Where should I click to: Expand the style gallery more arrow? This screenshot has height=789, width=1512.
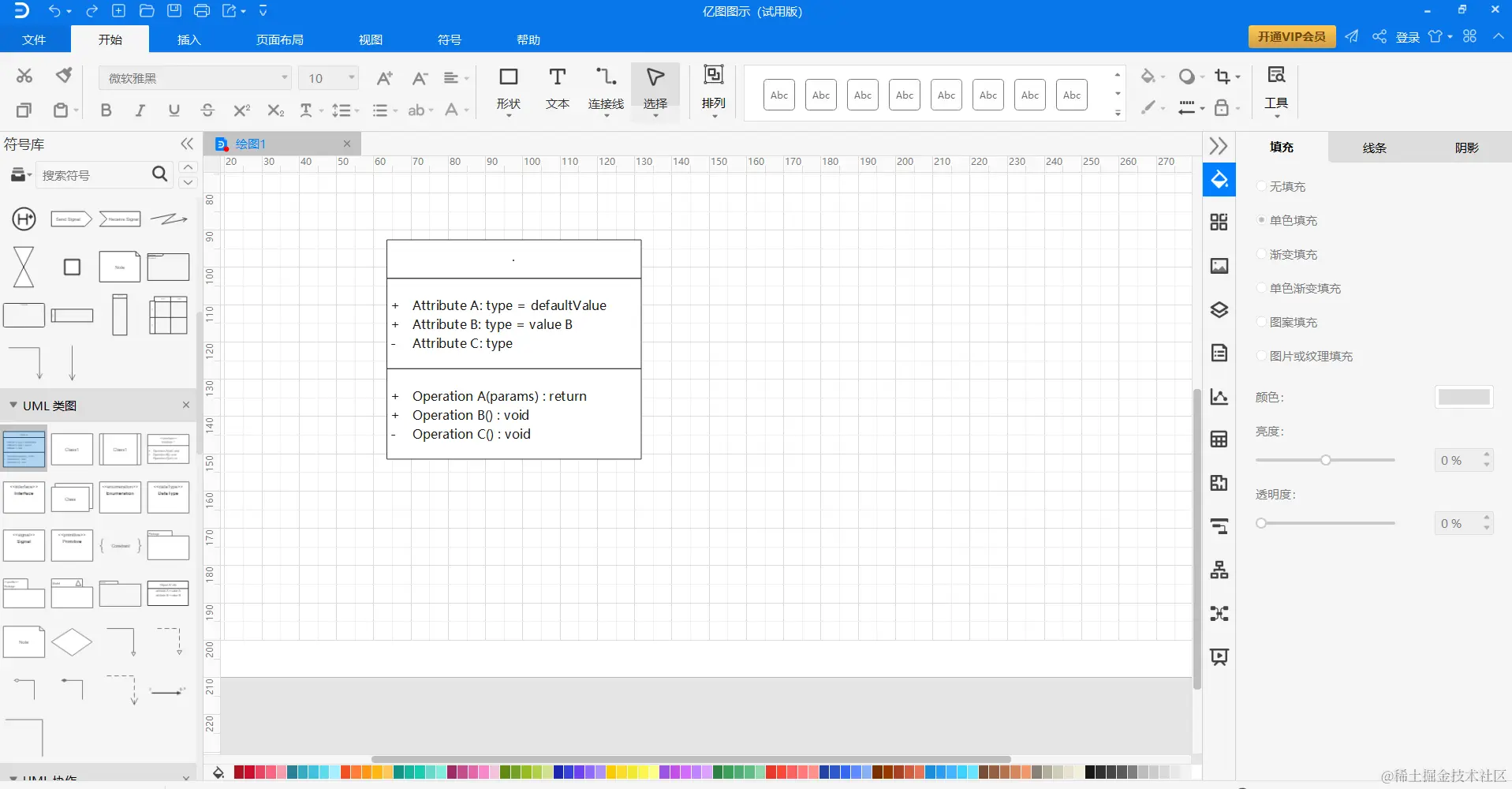[1118, 113]
